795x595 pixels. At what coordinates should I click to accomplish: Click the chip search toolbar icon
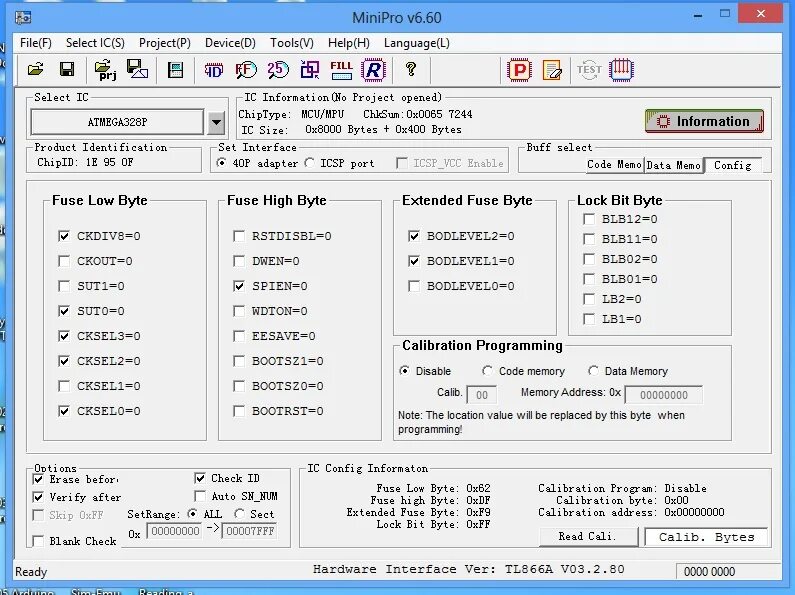pos(175,70)
